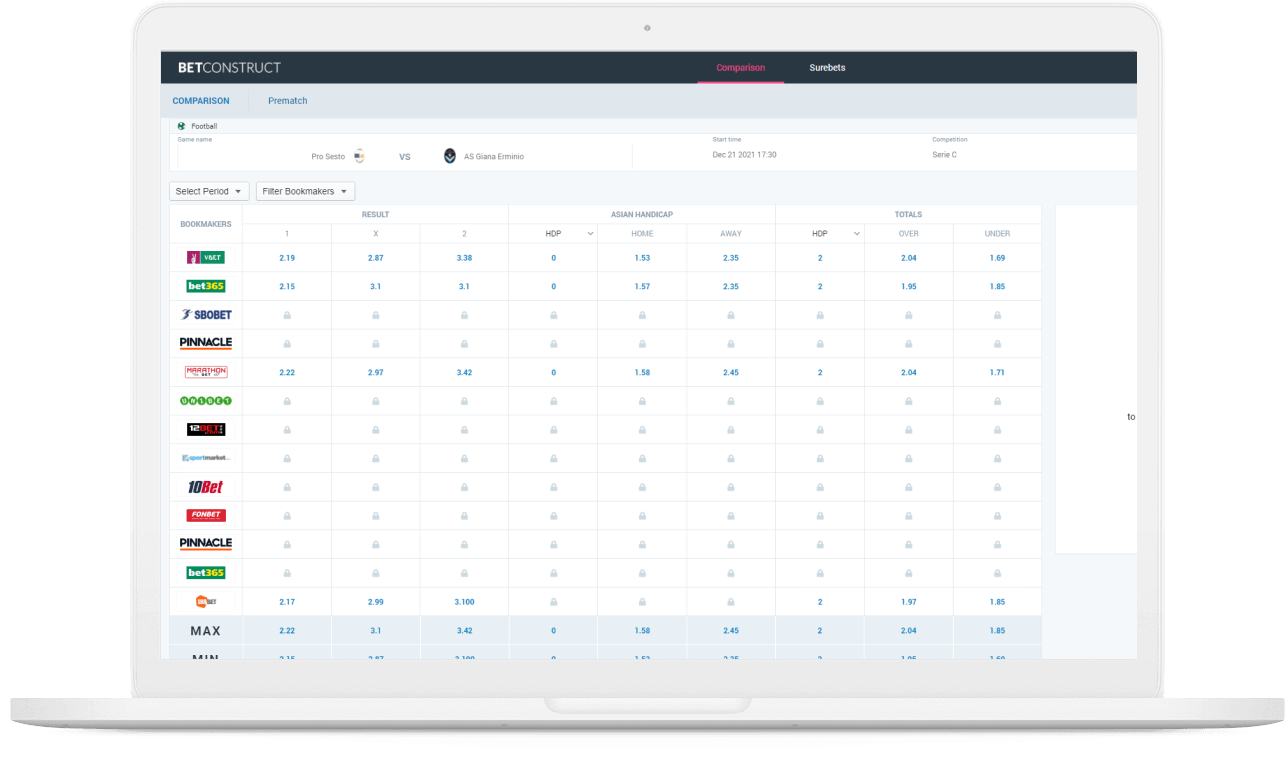The width and height of the screenshot is (1285, 768).
Task: Select the 12BET bookmaker logo
Action: 206,429
